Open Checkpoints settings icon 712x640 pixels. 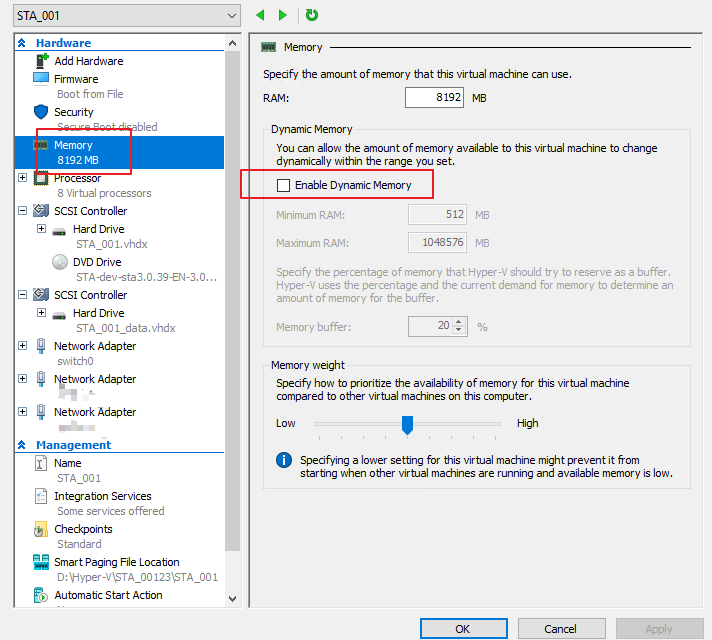click(41, 529)
